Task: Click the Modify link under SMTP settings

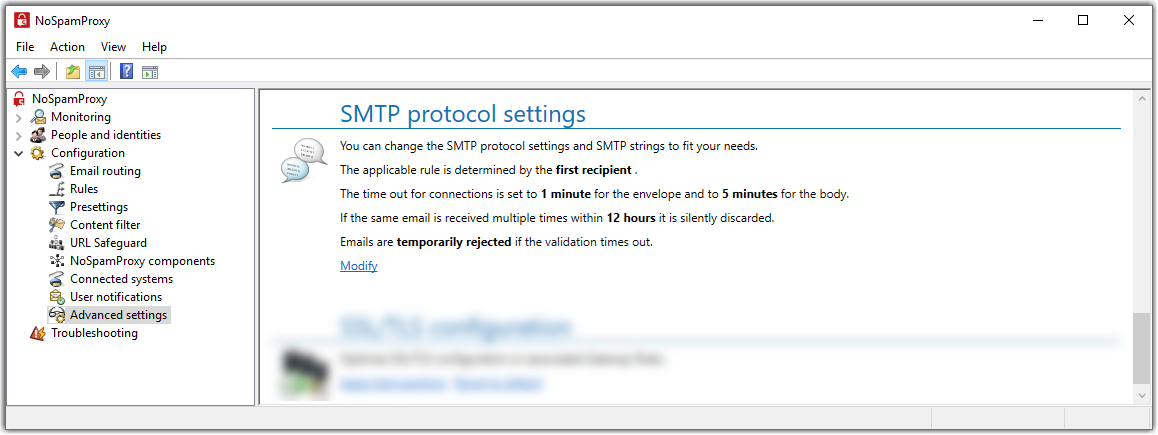Action: pos(359,266)
